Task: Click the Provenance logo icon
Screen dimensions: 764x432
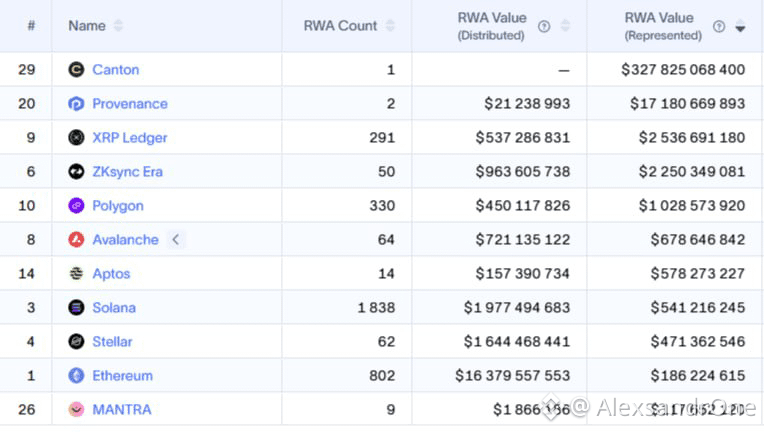Action: [76, 104]
